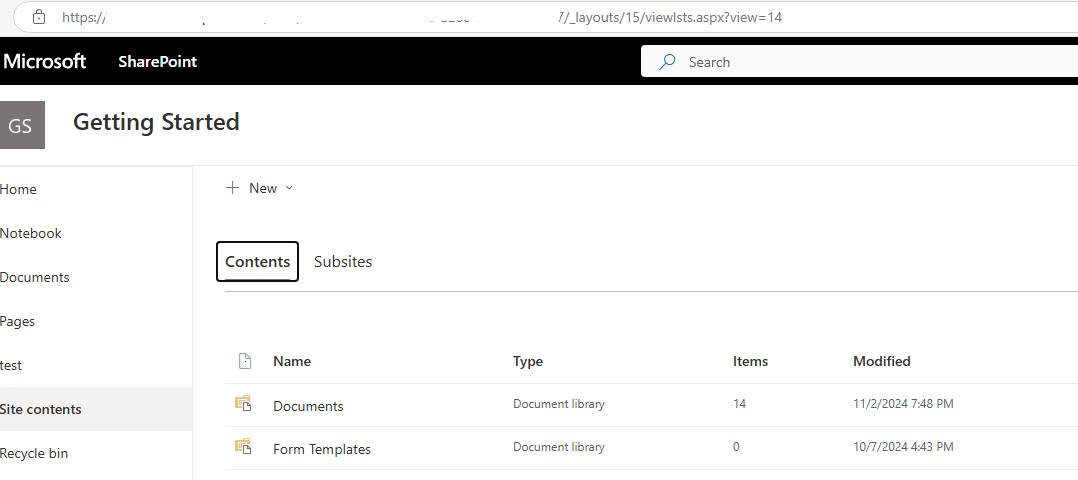Open Recycle bin in left navigation
Image resolution: width=1078 pixels, height=480 pixels.
(x=34, y=453)
